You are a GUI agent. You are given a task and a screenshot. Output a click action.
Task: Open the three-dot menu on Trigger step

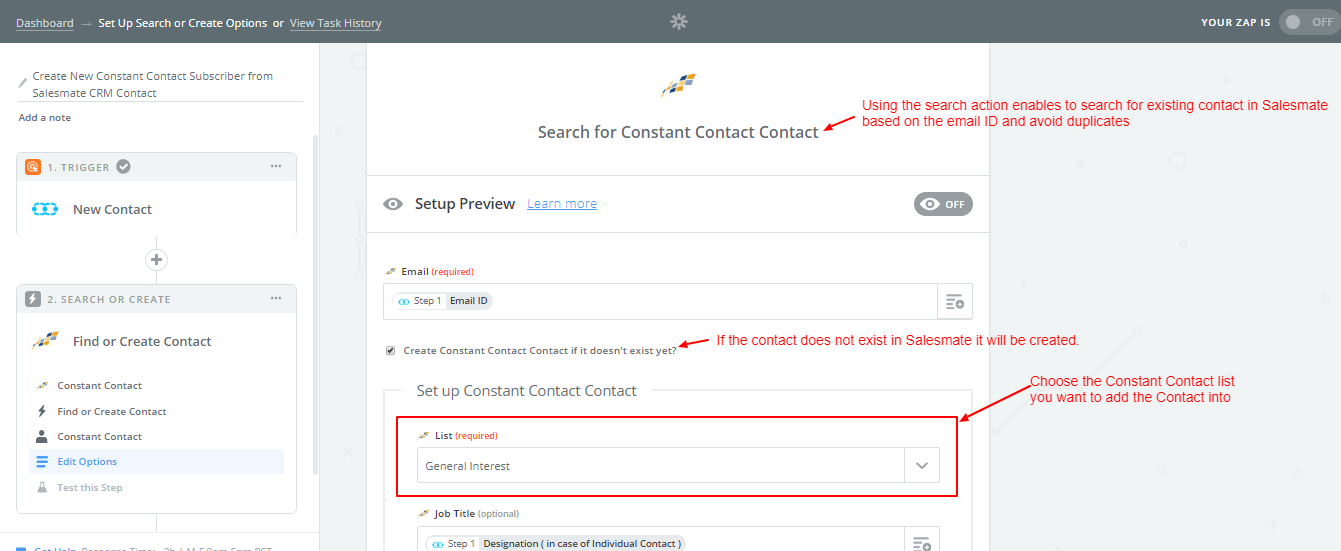coord(276,167)
